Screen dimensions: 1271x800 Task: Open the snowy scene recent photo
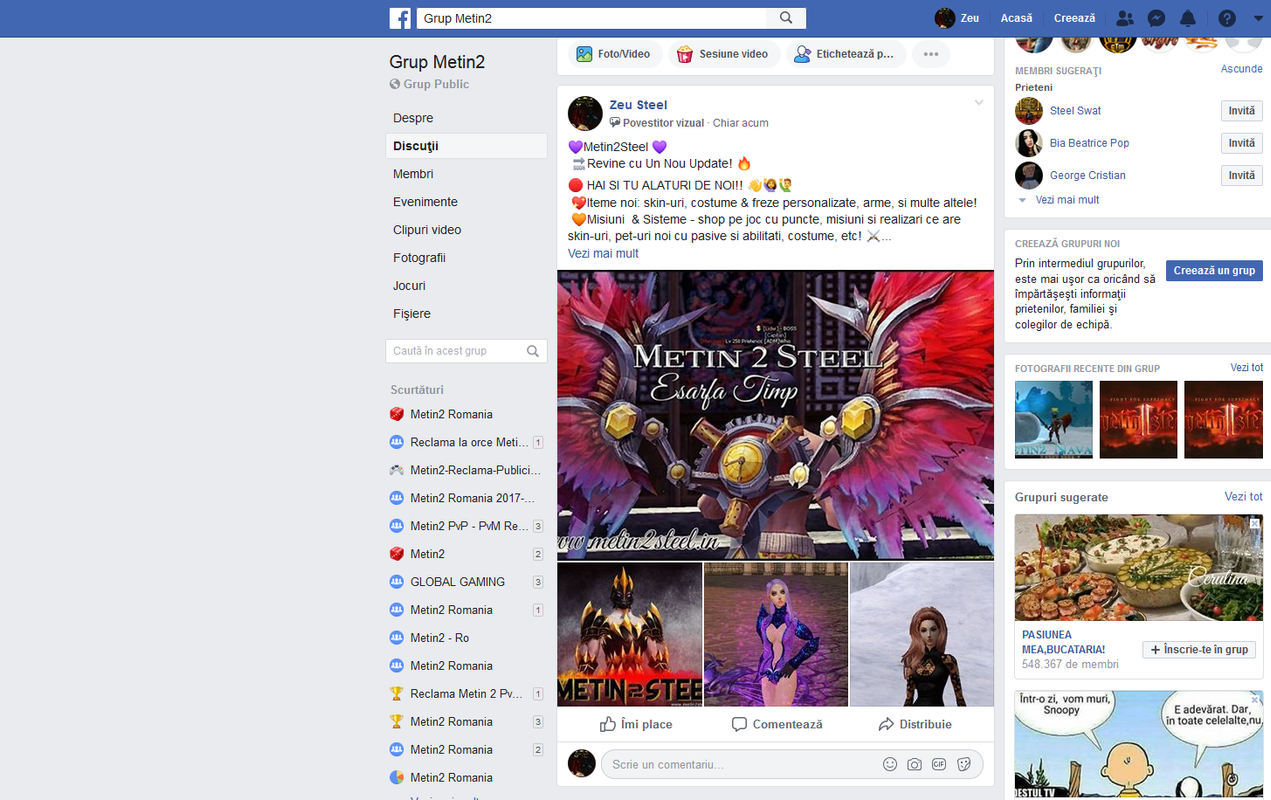click(x=1054, y=420)
